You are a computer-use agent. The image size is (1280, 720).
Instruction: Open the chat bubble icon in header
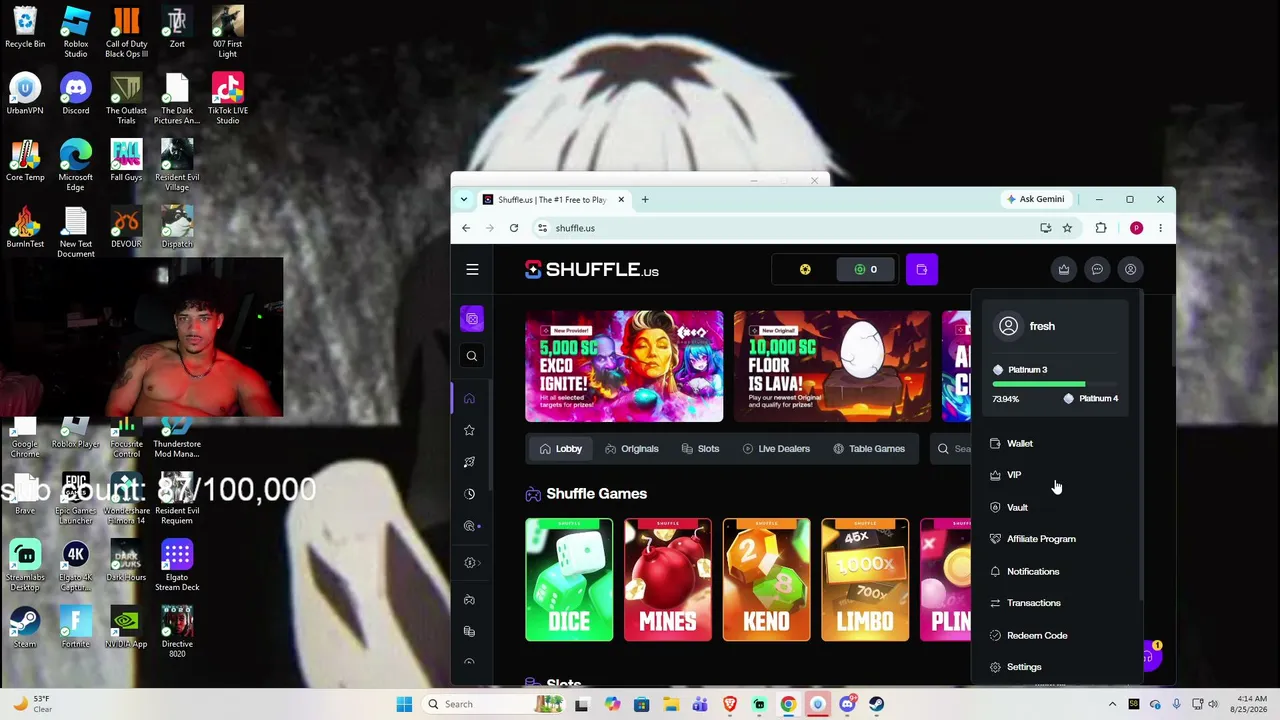point(1097,269)
